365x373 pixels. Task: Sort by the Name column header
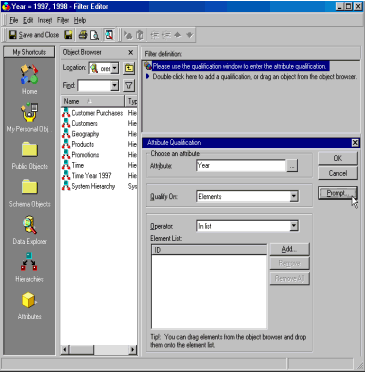tap(93, 101)
